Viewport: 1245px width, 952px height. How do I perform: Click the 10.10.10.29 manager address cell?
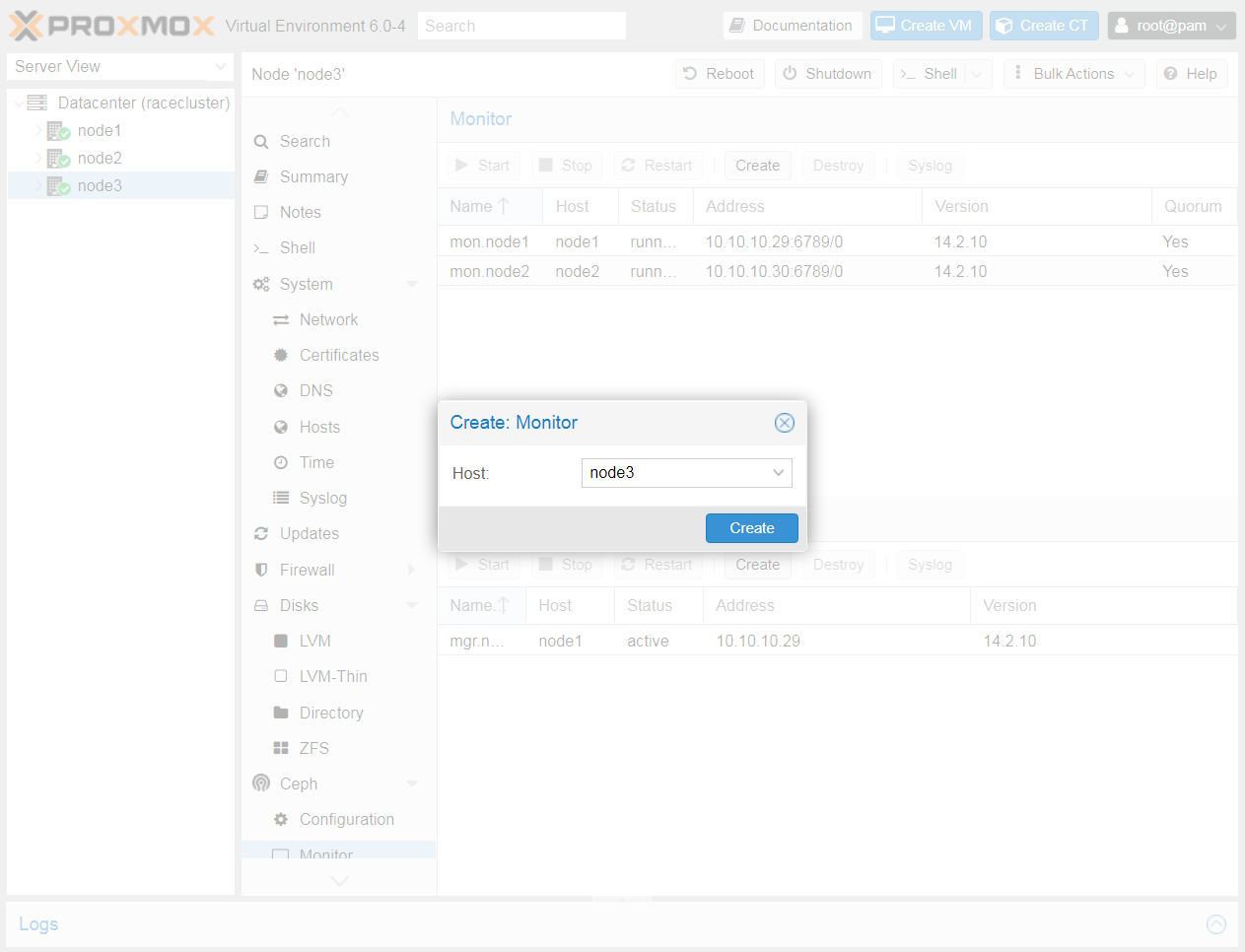(837, 642)
